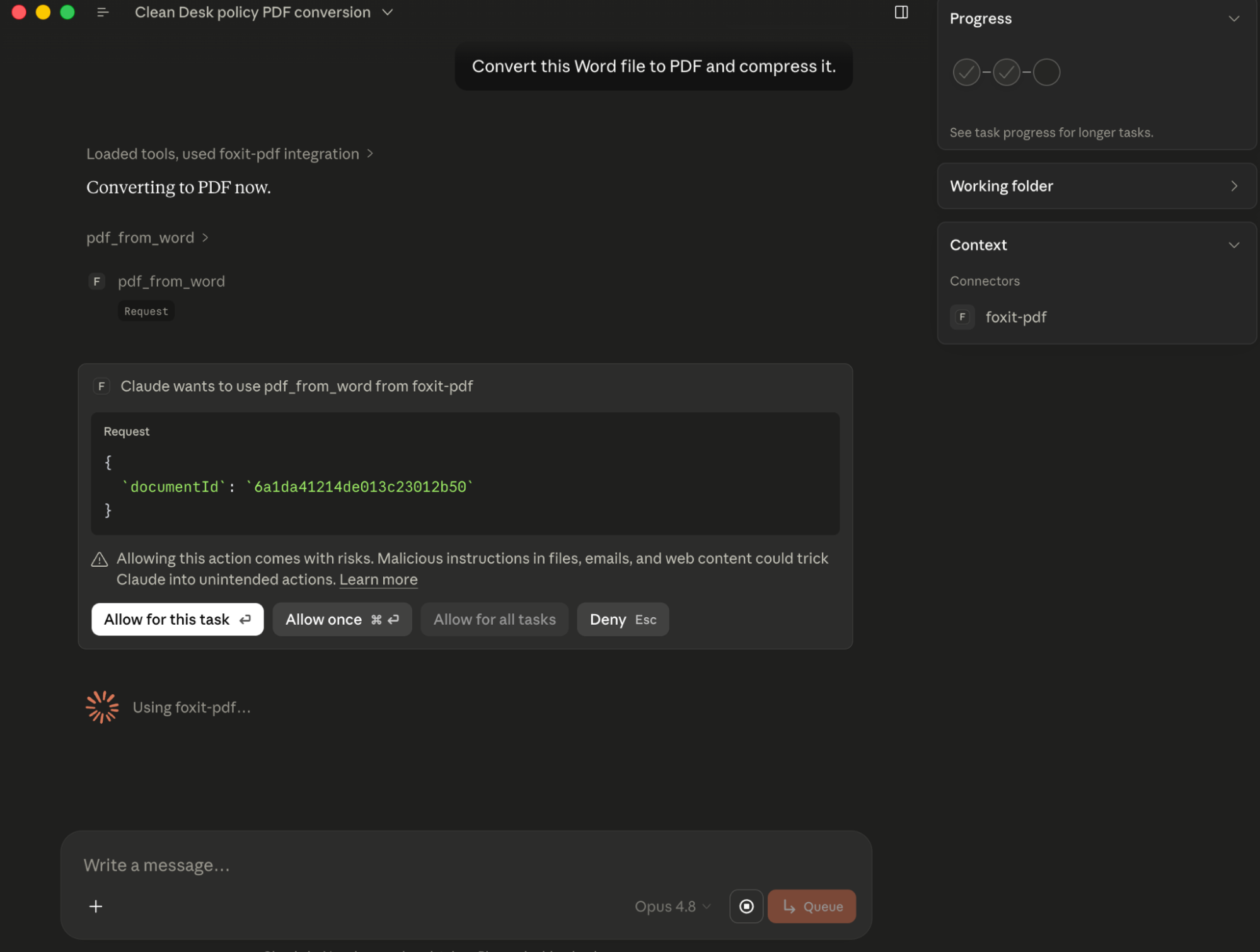Click the third pending progress step
This screenshot has height=952, width=1260.
point(1047,73)
